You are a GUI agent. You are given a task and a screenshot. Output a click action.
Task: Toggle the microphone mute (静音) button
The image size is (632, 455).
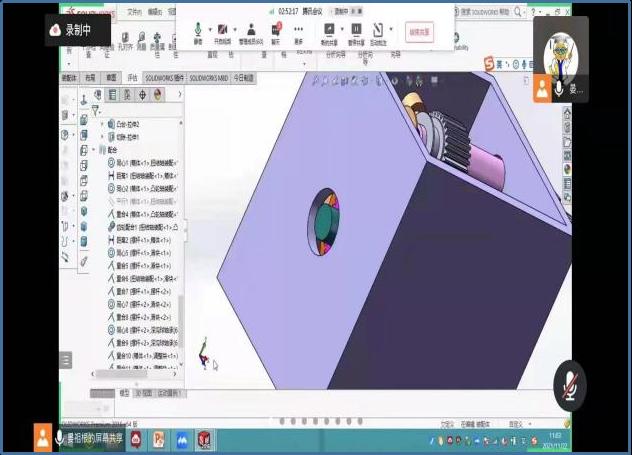pyautogui.click(x=197, y=32)
